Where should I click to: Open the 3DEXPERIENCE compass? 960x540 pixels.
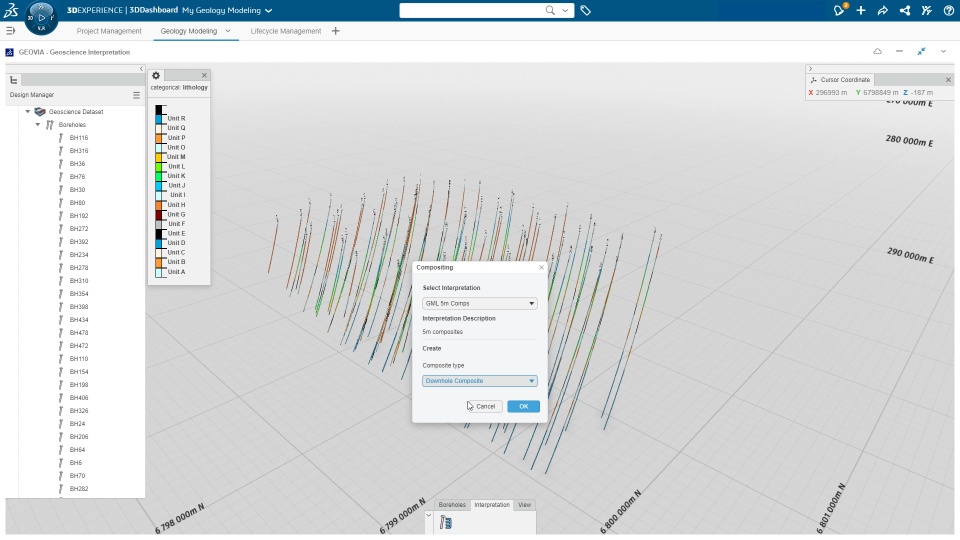pos(41,17)
